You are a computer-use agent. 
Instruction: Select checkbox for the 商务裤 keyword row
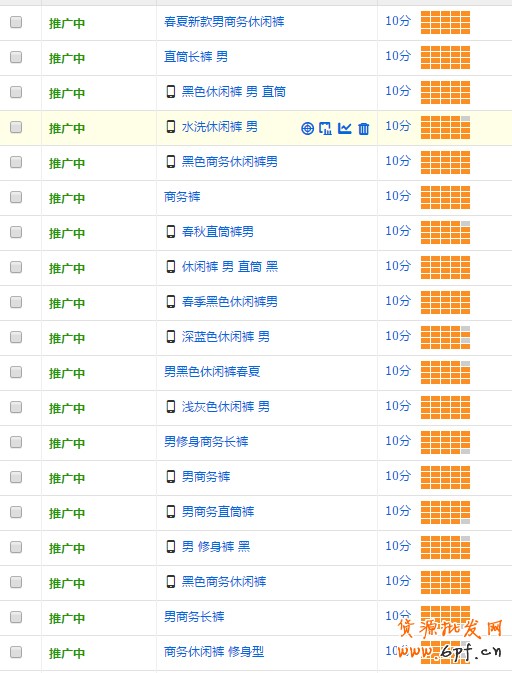pos(16,197)
